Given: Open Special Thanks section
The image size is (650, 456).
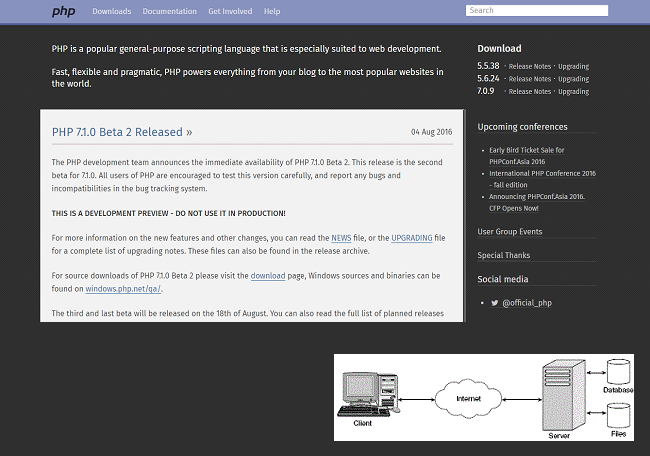Looking at the screenshot, I should tap(504, 255).
